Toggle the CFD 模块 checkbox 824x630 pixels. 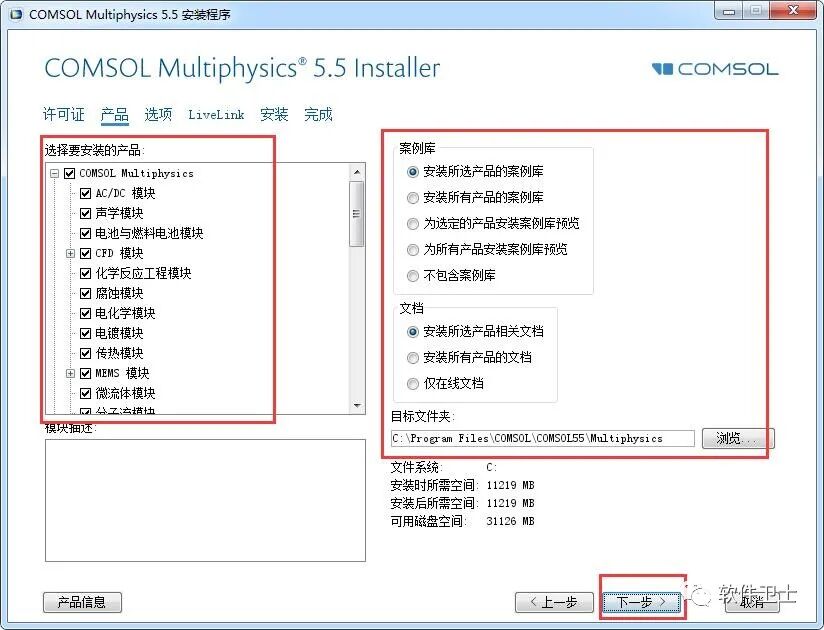pos(86,253)
